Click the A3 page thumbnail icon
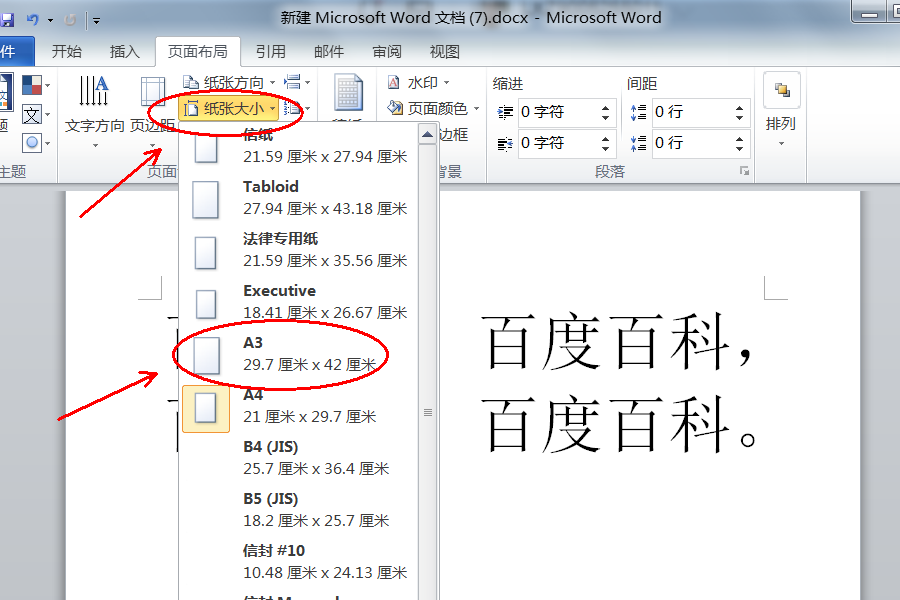The height and width of the screenshot is (600, 900). (206, 355)
